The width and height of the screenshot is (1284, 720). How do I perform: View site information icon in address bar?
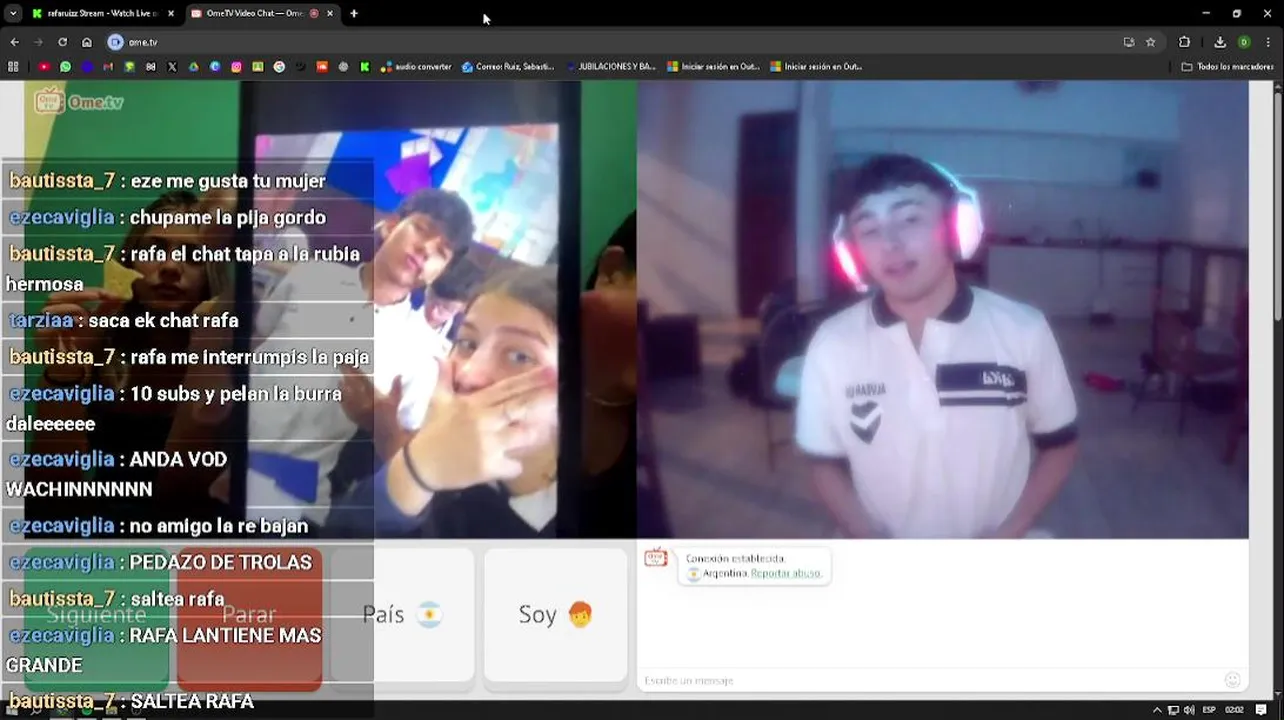pyautogui.click(x=116, y=42)
